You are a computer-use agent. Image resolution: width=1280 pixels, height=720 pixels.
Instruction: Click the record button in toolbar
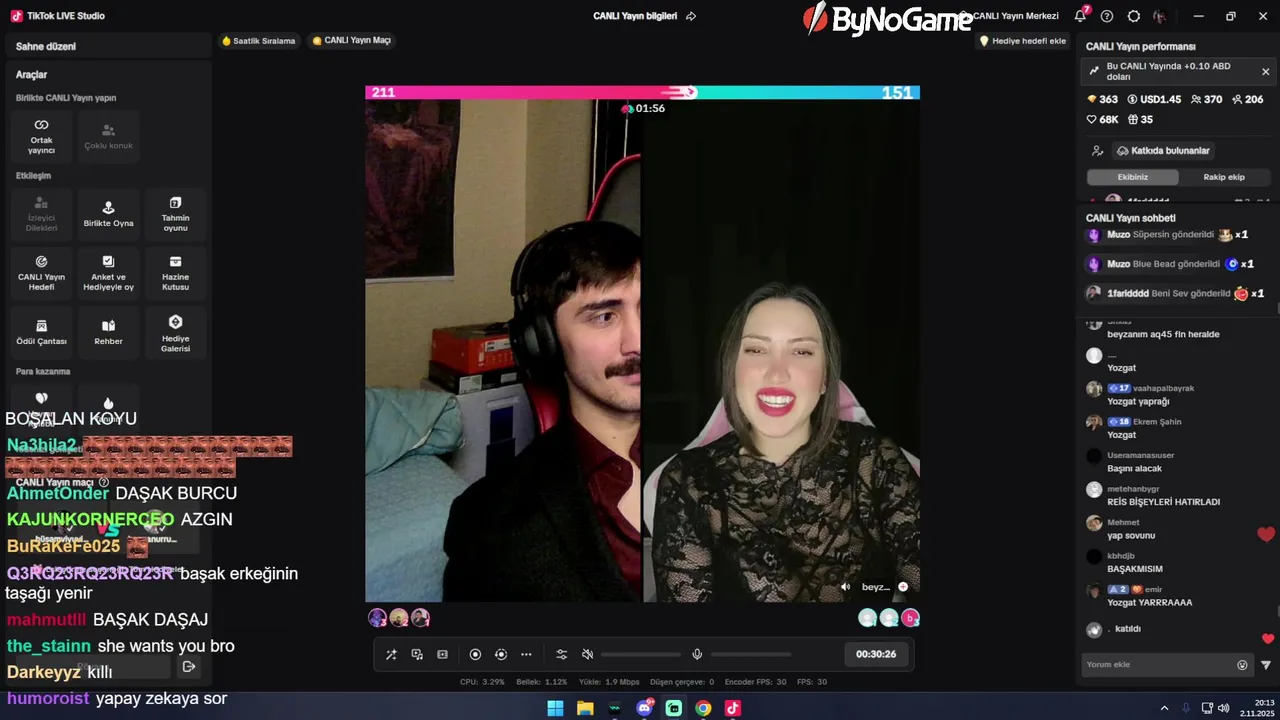click(475, 654)
